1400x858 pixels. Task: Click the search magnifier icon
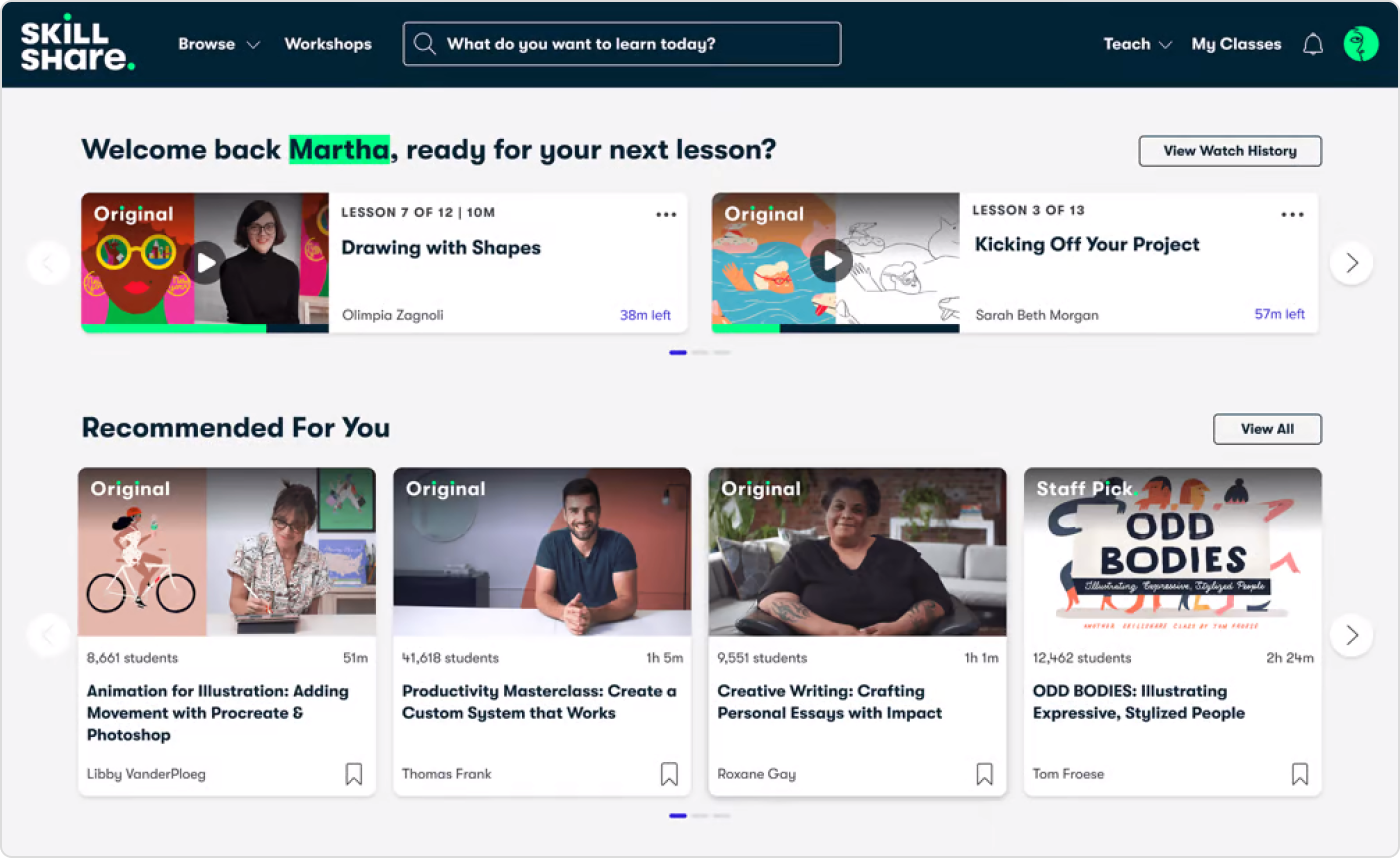coord(424,44)
